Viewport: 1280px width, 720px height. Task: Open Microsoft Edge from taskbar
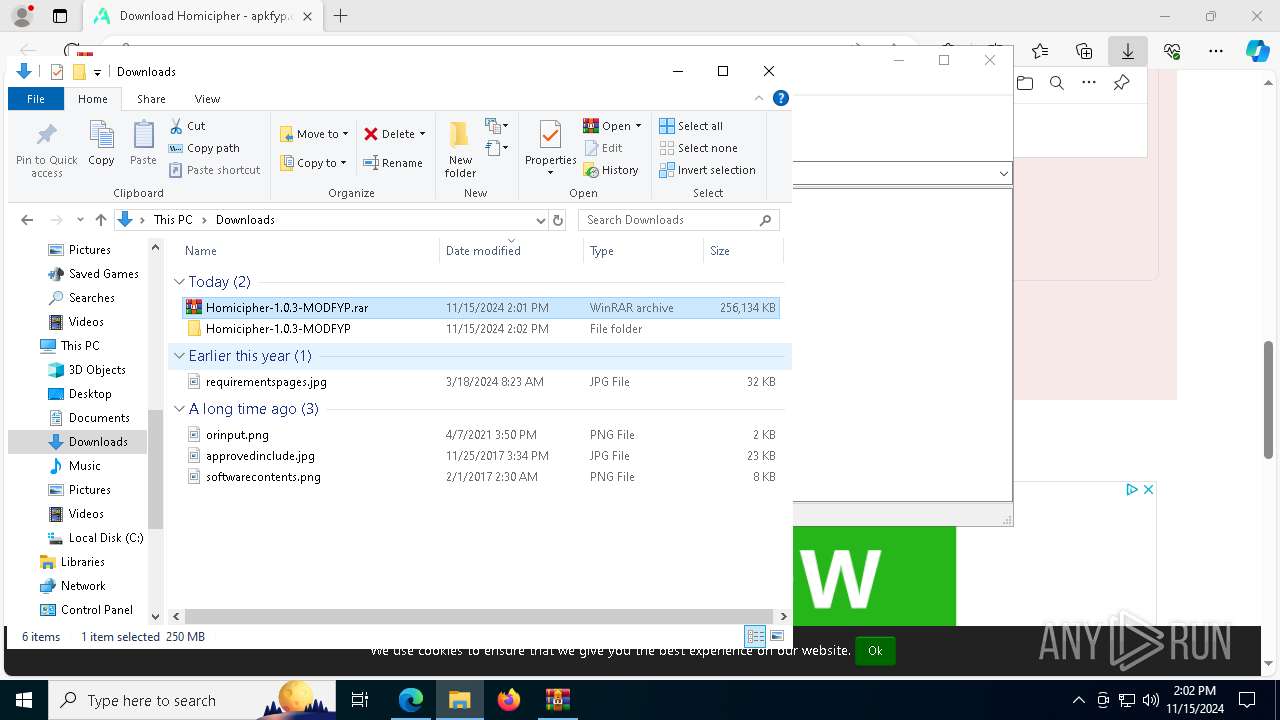411,700
